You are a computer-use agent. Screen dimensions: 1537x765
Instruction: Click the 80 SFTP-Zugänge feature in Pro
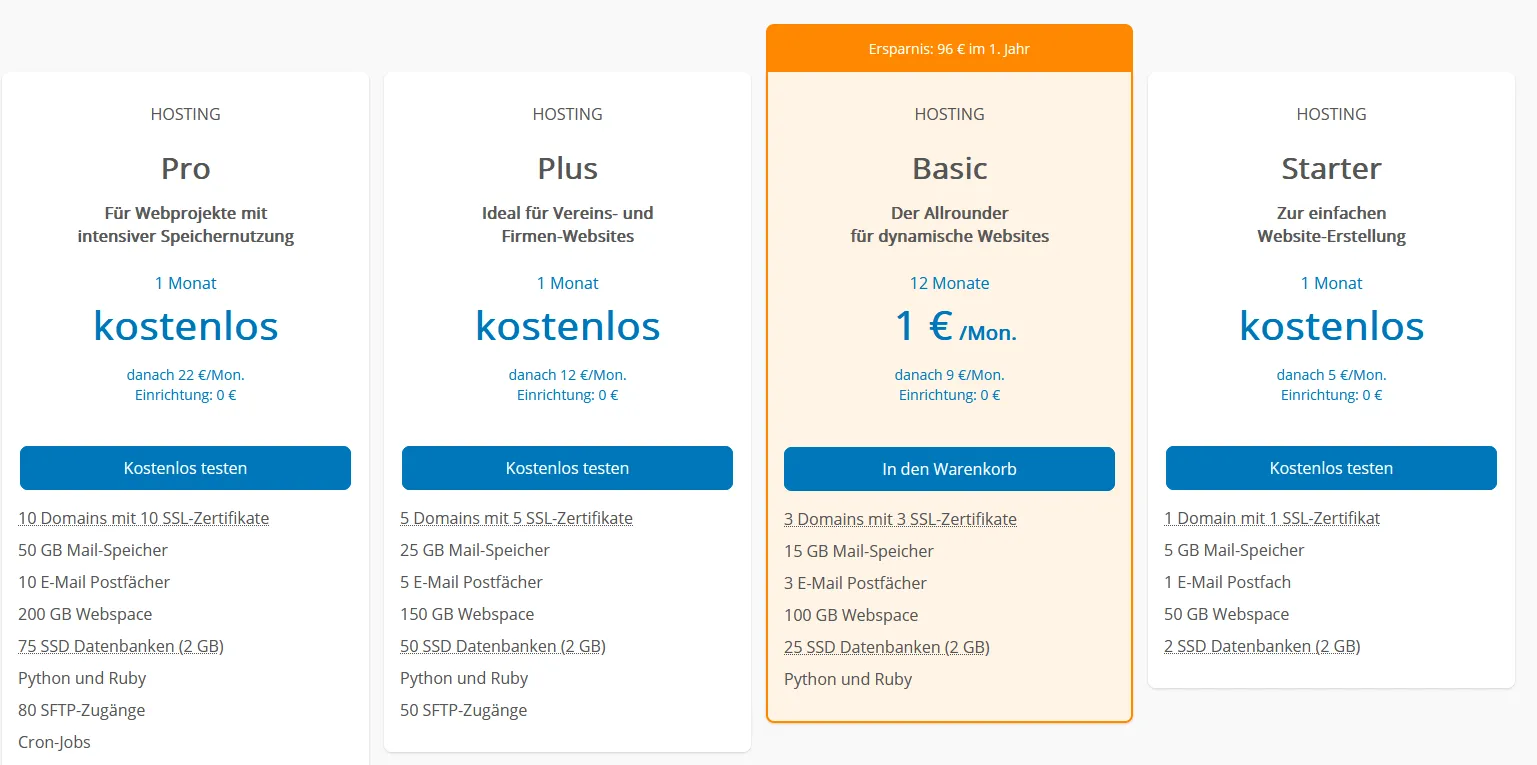click(x=82, y=710)
